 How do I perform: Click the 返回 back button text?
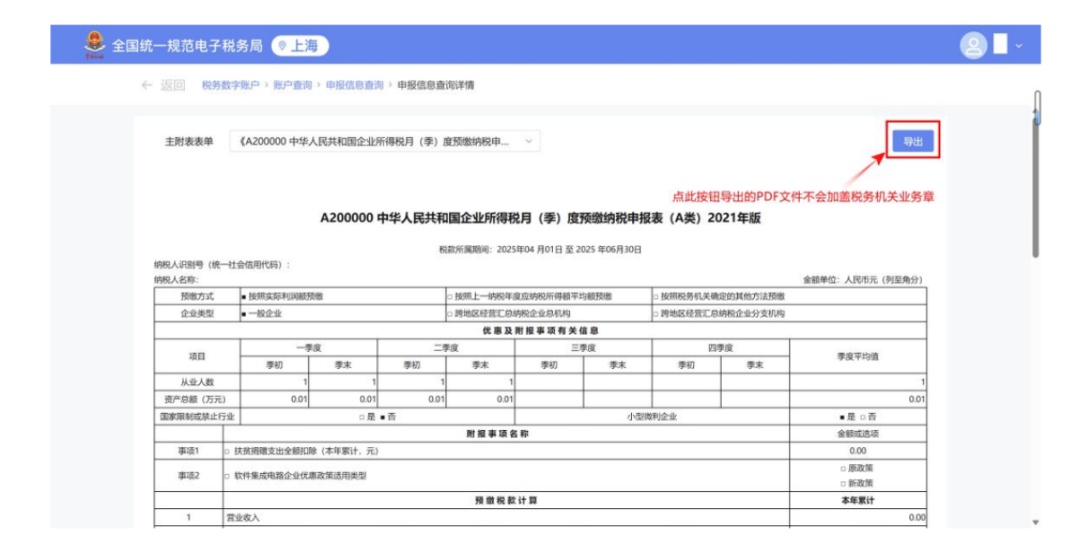173,86
